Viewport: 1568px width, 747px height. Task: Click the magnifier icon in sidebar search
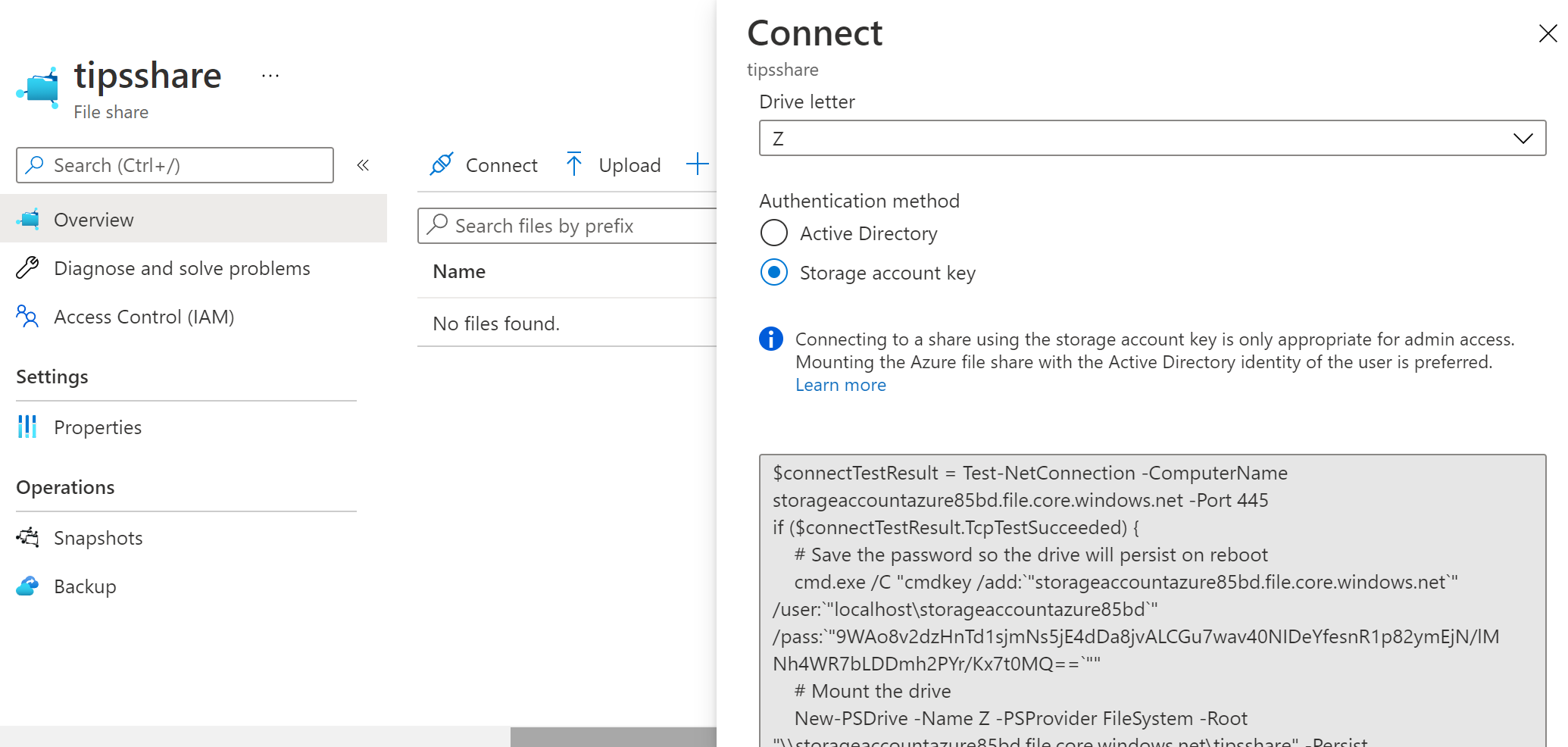[35, 165]
